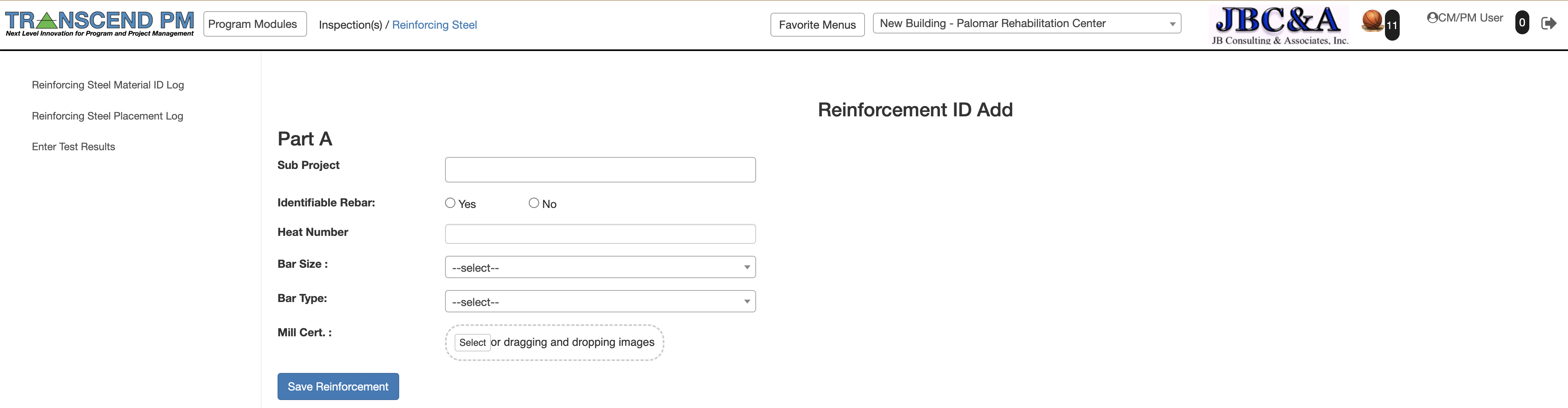
Task: Open the Bar Type dropdown
Action: click(600, 302)
